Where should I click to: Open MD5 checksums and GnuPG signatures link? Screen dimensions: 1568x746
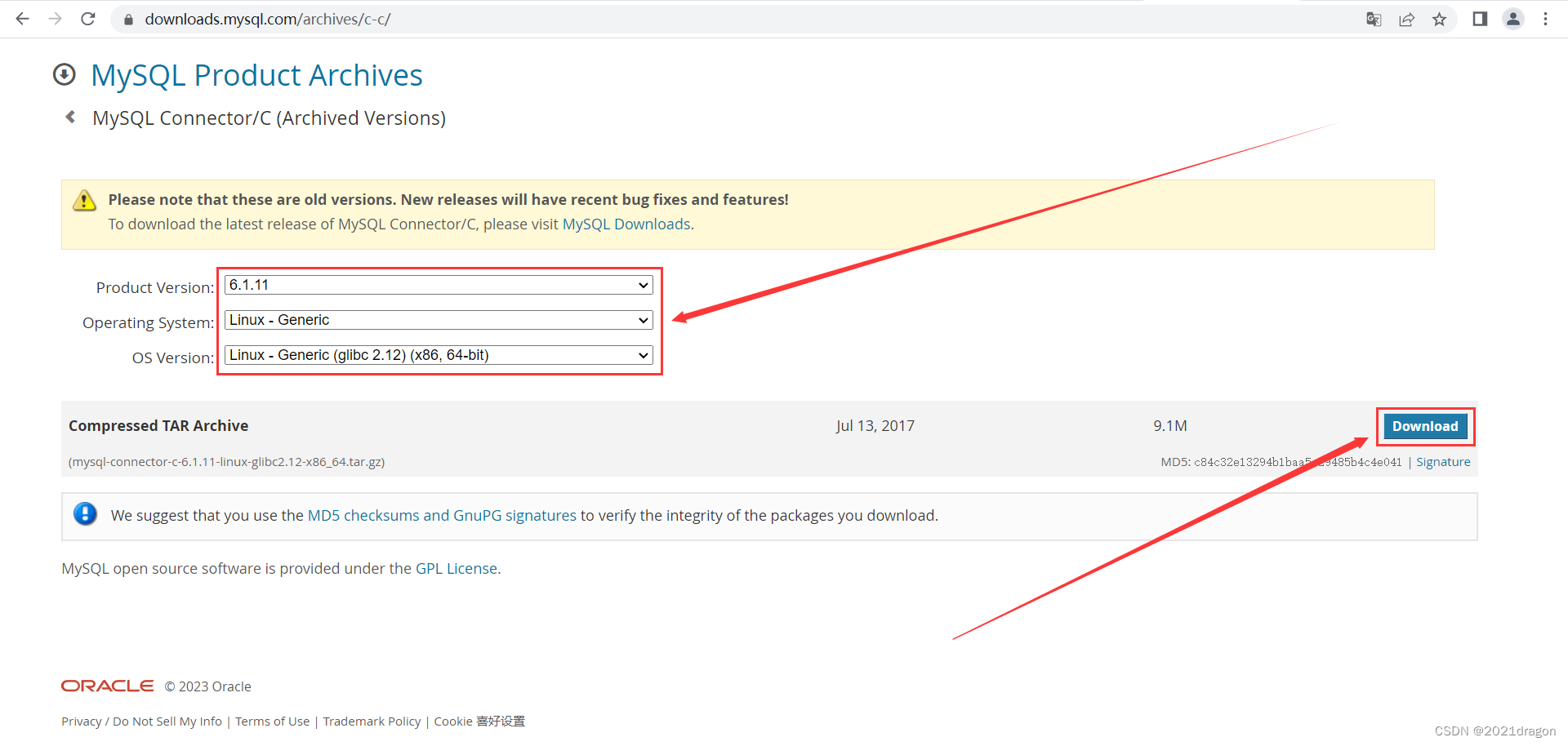pyautogui.click(x=442, y=516)
